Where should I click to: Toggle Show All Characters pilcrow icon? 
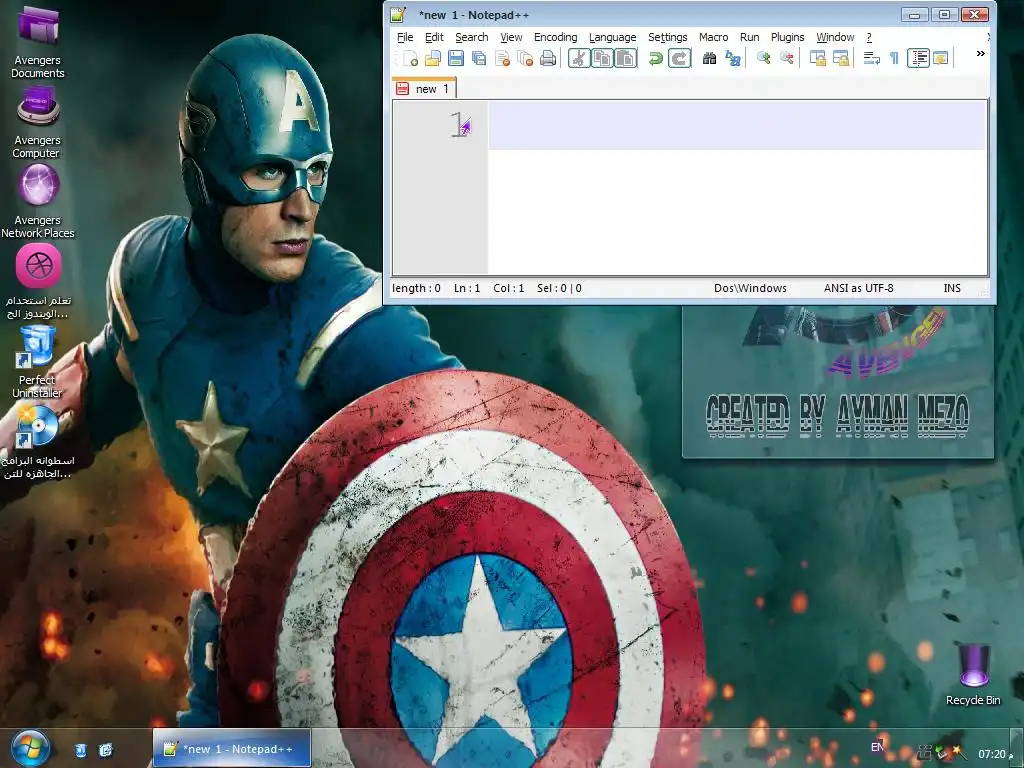click(894, 59)
